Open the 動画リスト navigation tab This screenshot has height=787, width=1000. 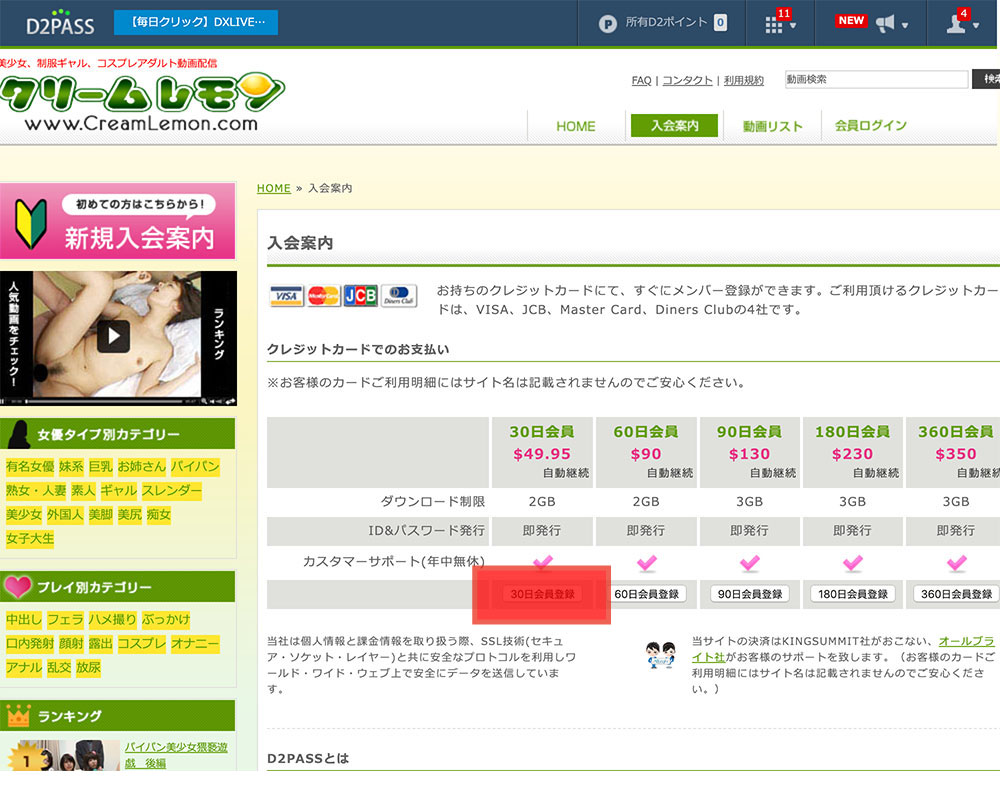(772, 126)
